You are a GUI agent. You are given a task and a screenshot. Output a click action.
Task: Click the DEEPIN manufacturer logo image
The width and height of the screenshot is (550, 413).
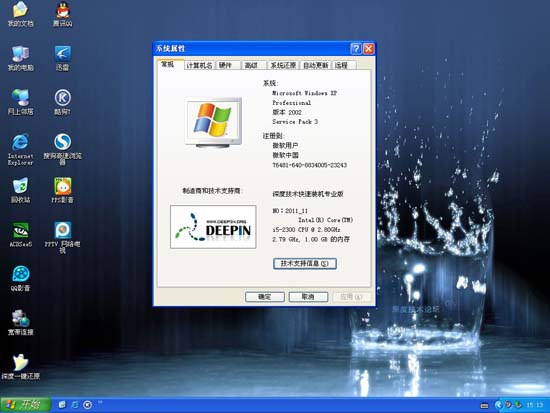coord(213,227)
